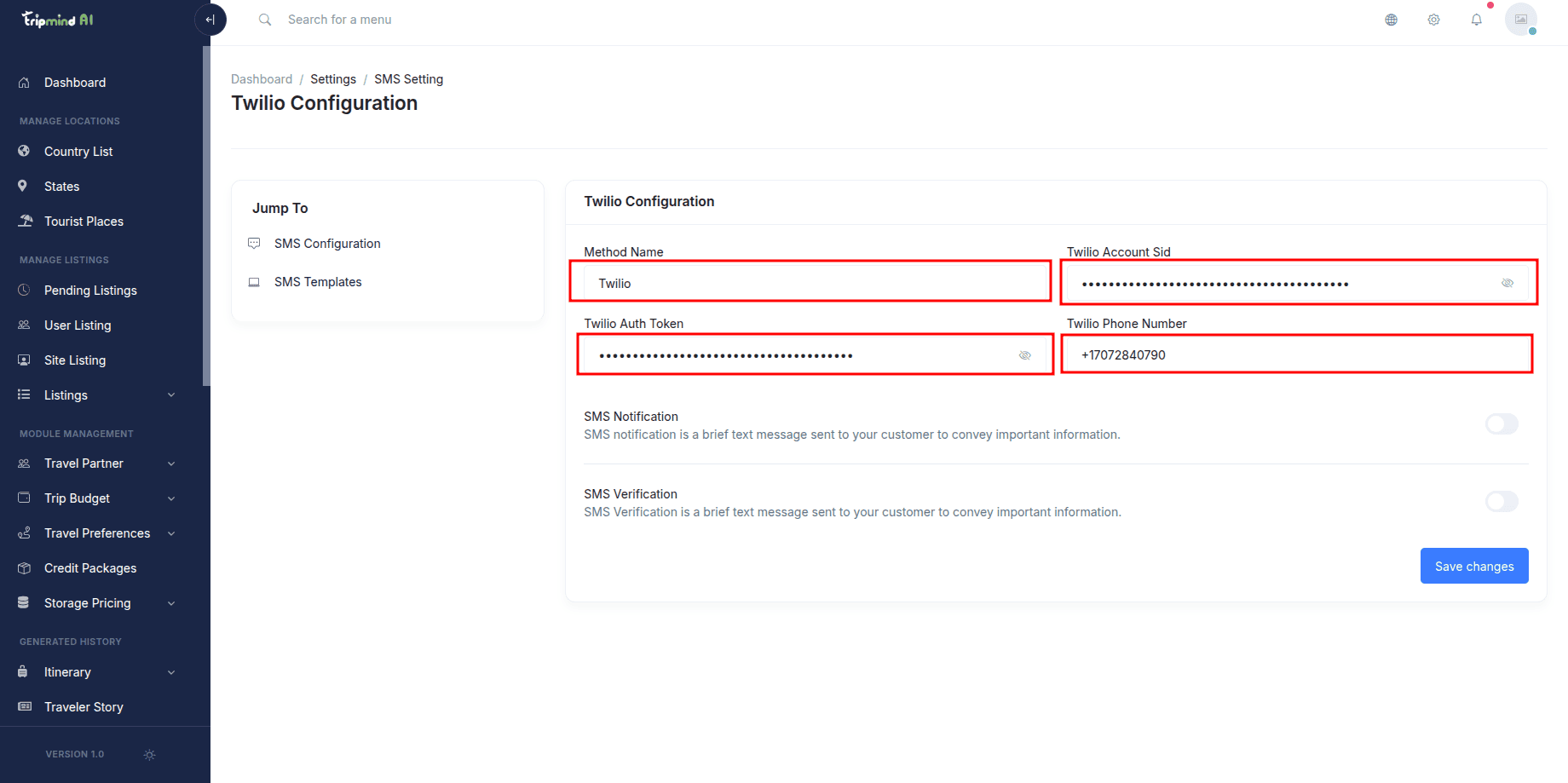Open SMS Templates in Jump To
Image resolution: width=1568 pixels, height=783 pixels.
[318, 282]
